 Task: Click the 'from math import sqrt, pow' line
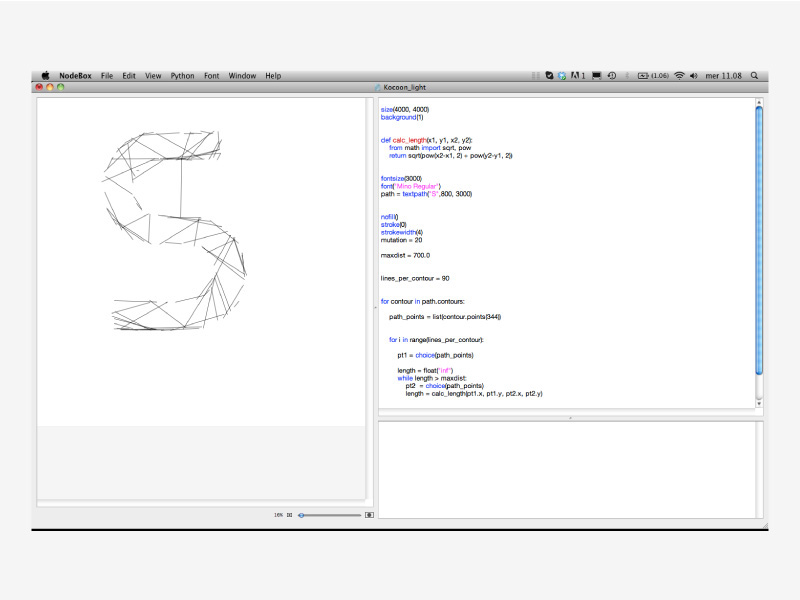point(430,148)
